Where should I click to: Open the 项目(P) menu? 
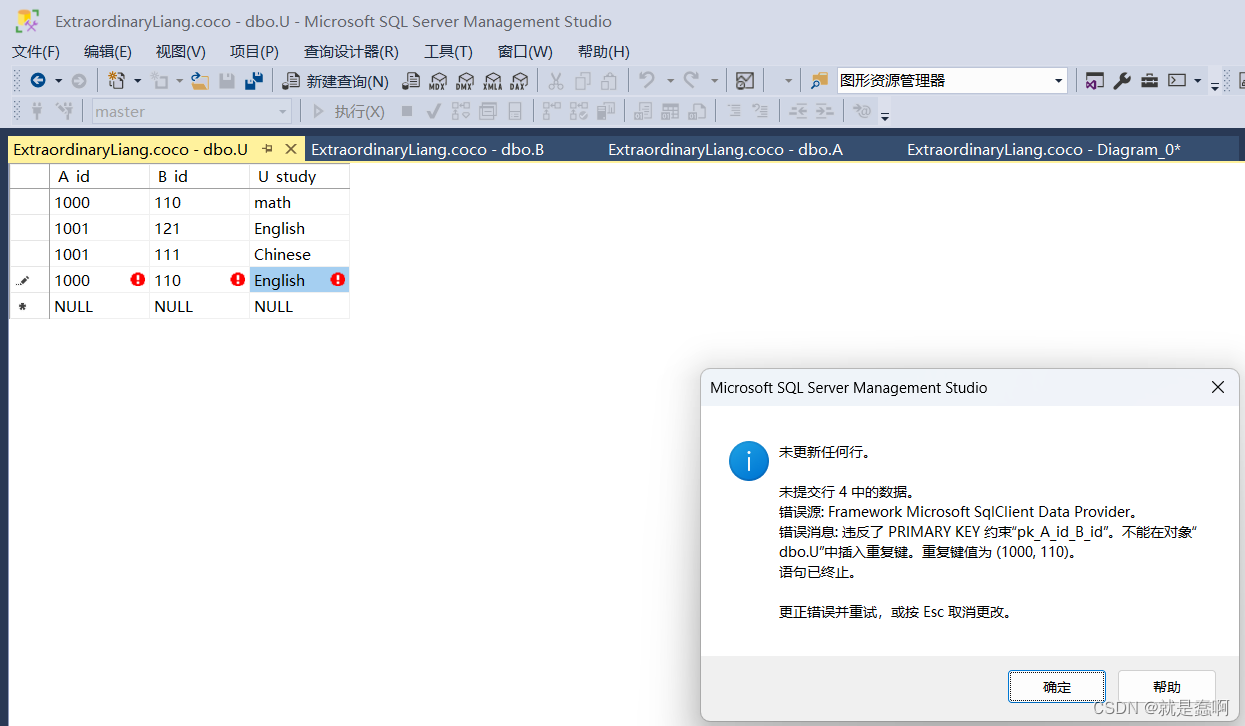click(x=254, y=51)
